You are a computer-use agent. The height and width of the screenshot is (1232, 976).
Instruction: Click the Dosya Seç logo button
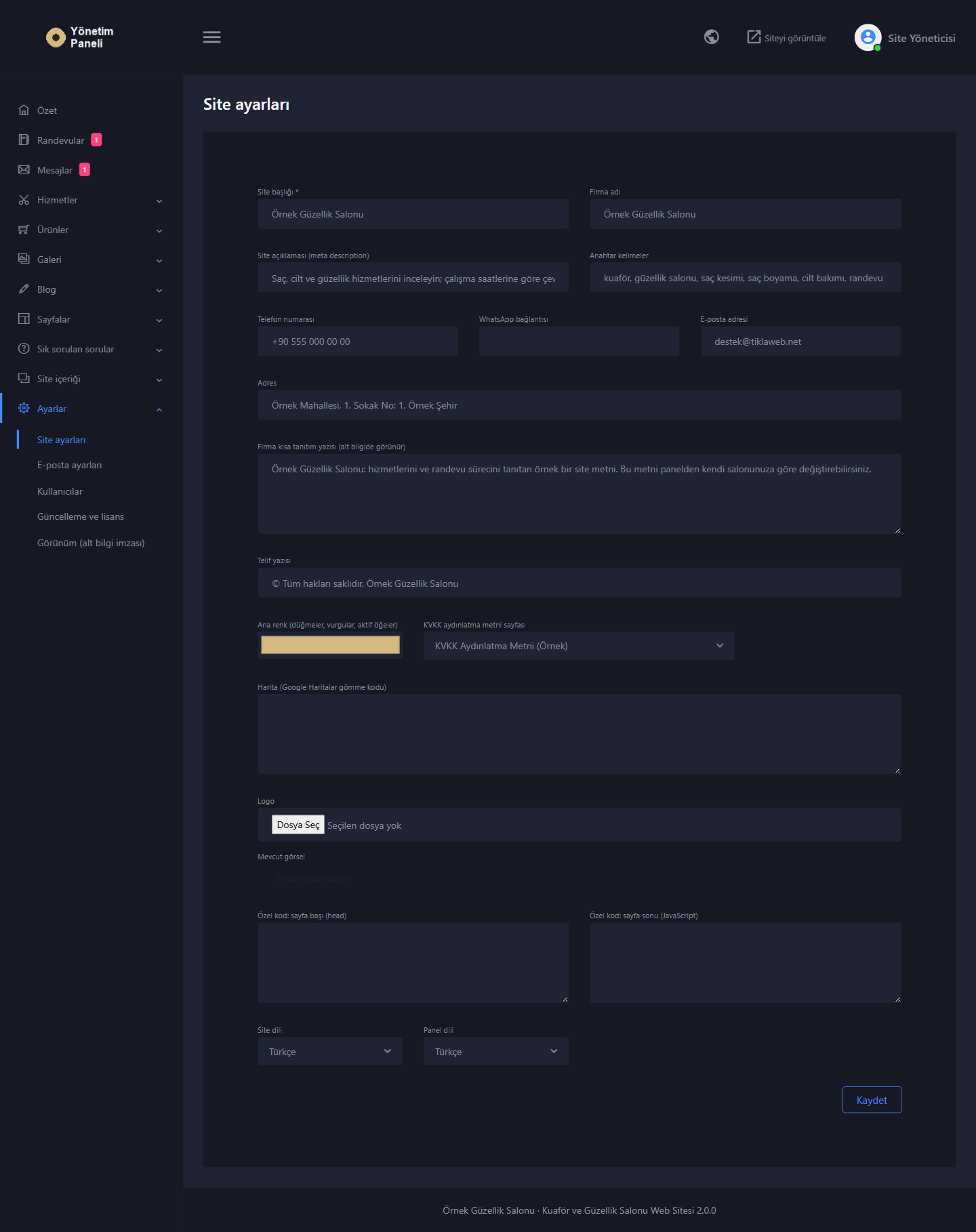coord(298,825)
